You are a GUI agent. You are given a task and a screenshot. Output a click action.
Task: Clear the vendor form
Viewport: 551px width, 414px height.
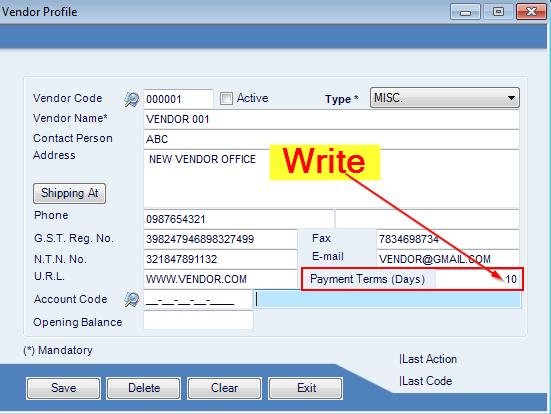click(x=225, y=388)
